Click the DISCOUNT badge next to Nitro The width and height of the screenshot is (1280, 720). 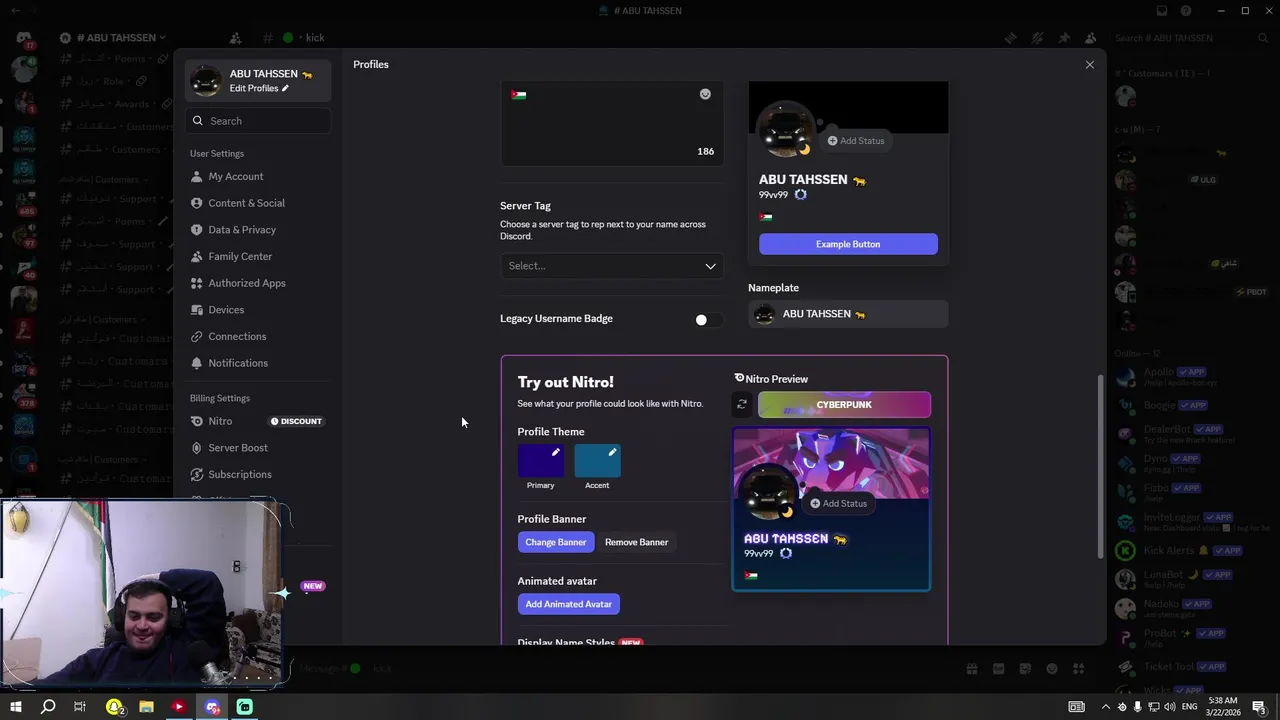(296, 421)
